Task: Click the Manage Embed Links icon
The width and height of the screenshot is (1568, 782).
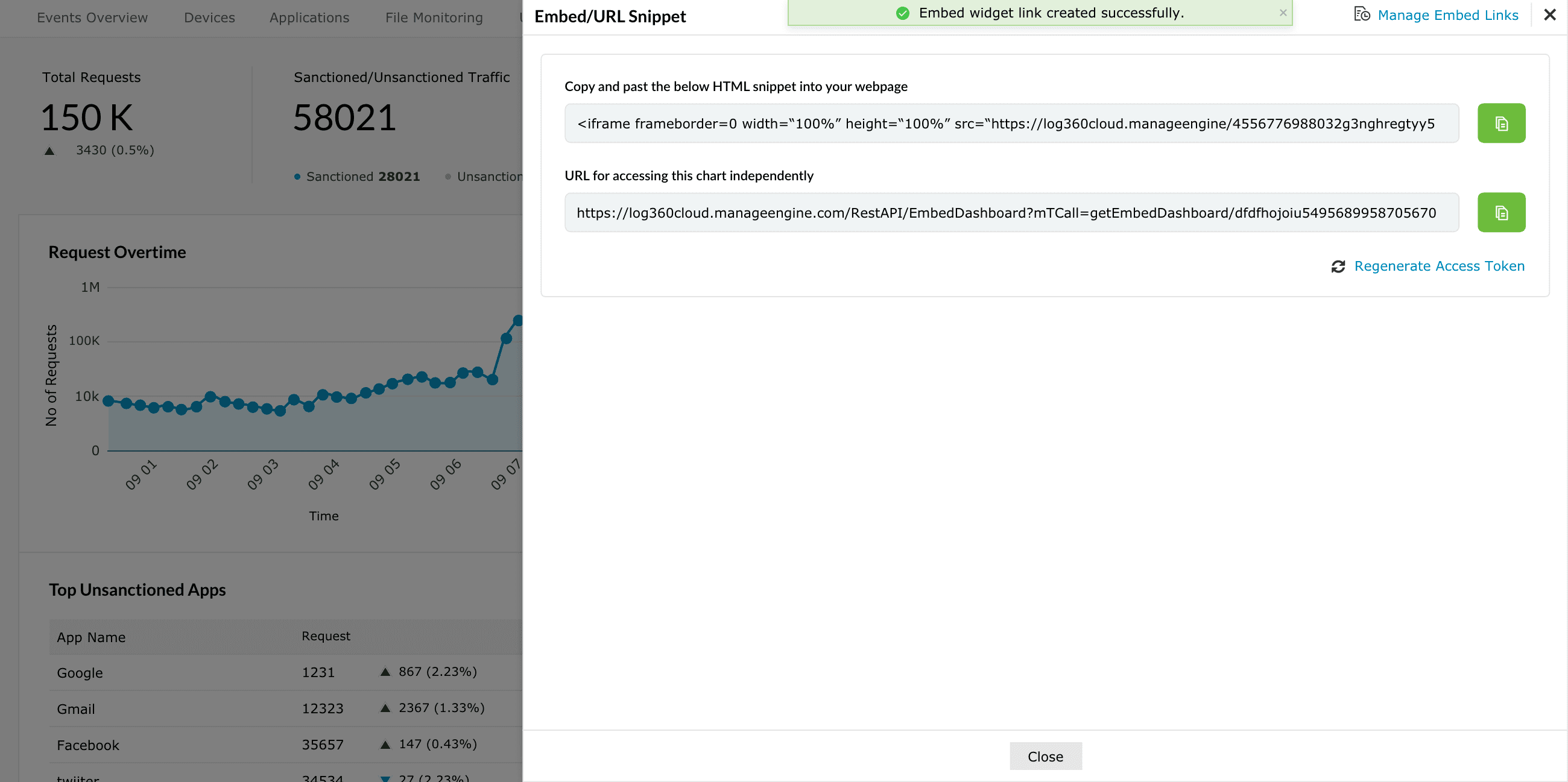Action: pyautogui.click(x=1362, y=14)
